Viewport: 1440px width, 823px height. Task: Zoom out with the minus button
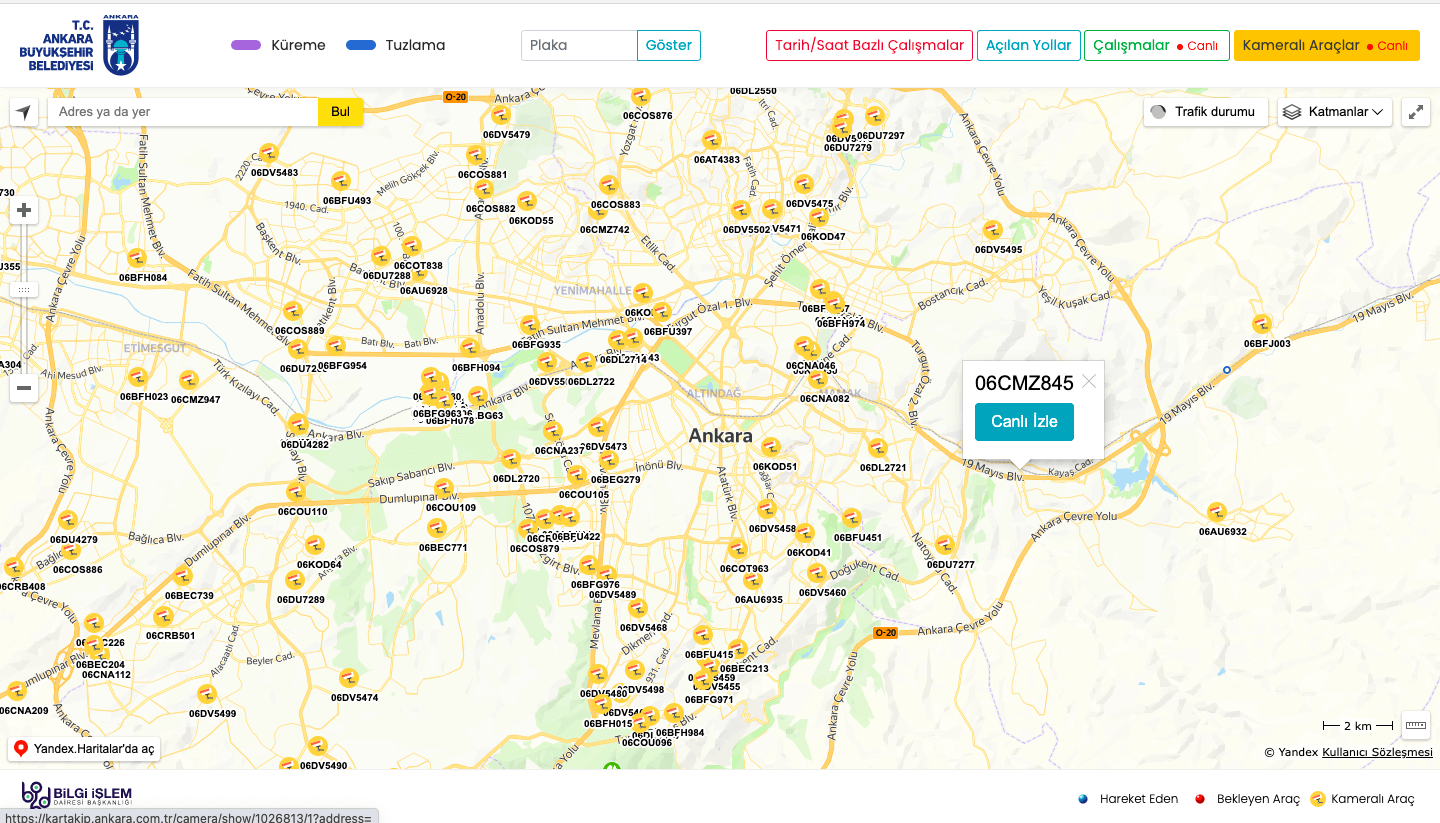pos(24,388)
